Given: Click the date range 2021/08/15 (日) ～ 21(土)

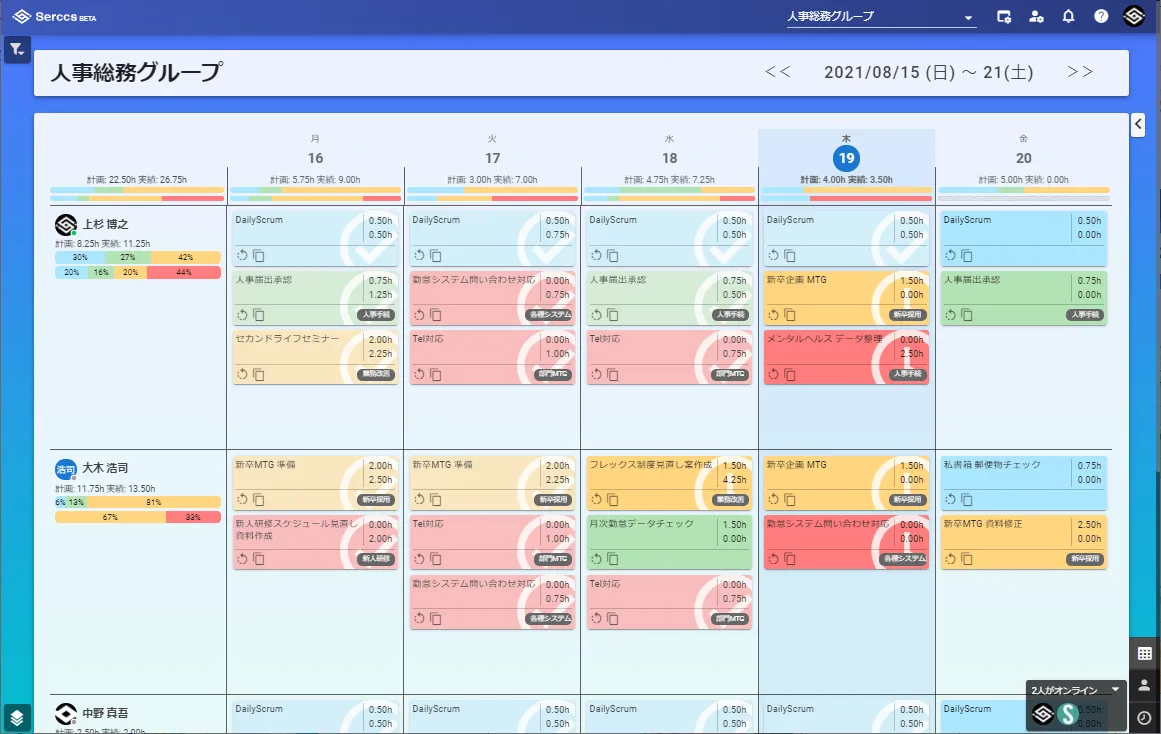Looking at the screenshot, I should [929, 72].
